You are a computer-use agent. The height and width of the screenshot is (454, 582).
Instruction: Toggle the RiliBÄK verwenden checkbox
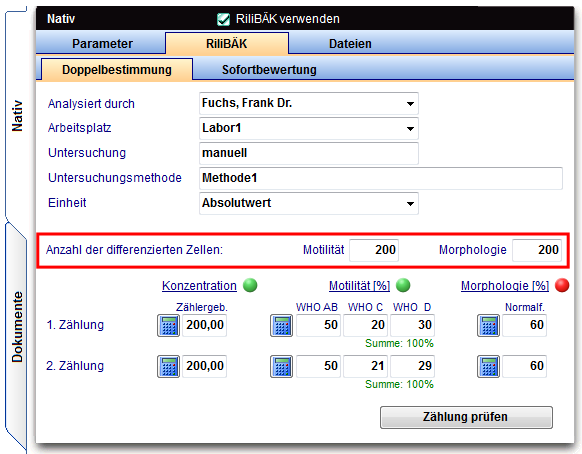[223, 19]
